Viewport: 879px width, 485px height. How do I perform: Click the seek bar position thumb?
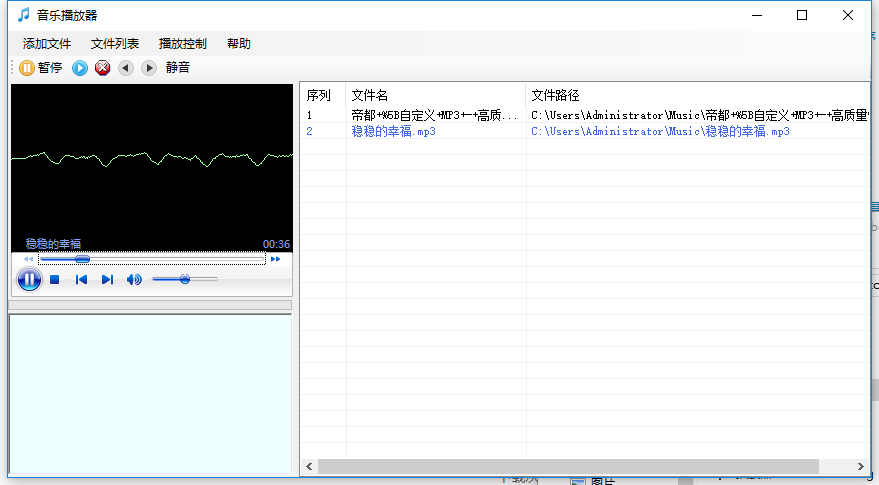[x=82, y=258]
